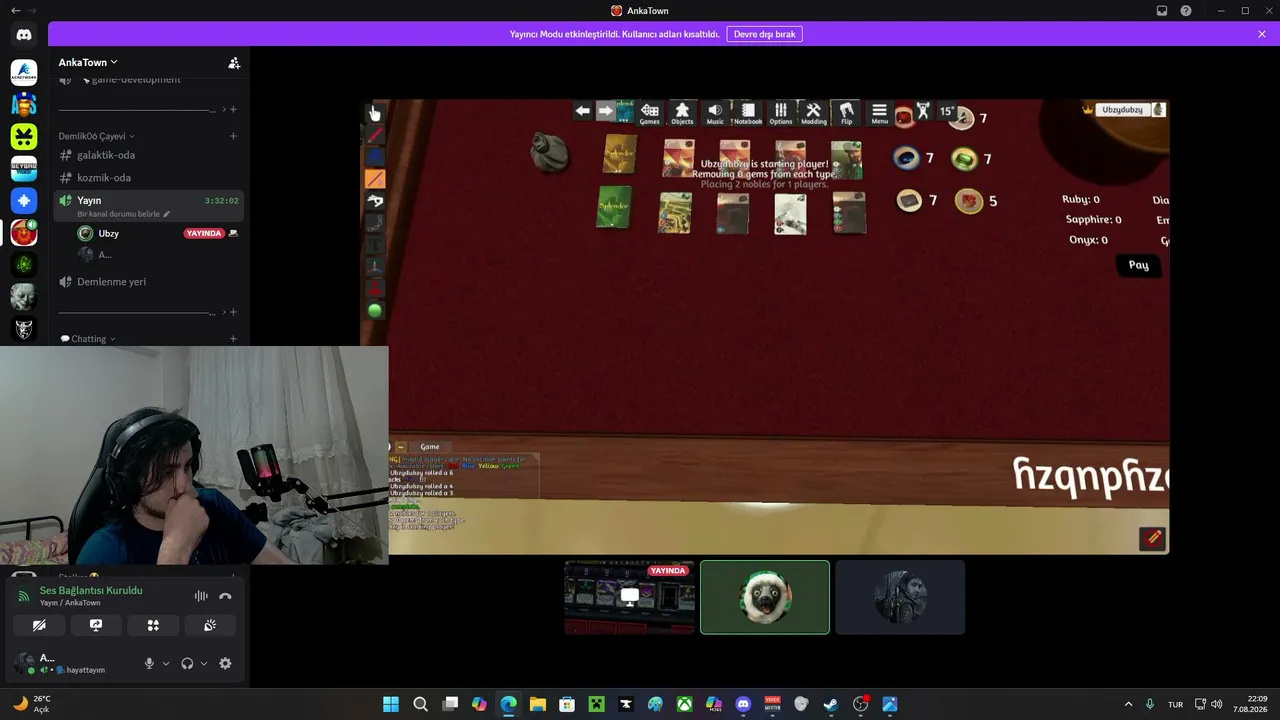The height and width of the screenshot is (720, 1280).
Task: Open the Tabletop Options panel
Action: 781,113
